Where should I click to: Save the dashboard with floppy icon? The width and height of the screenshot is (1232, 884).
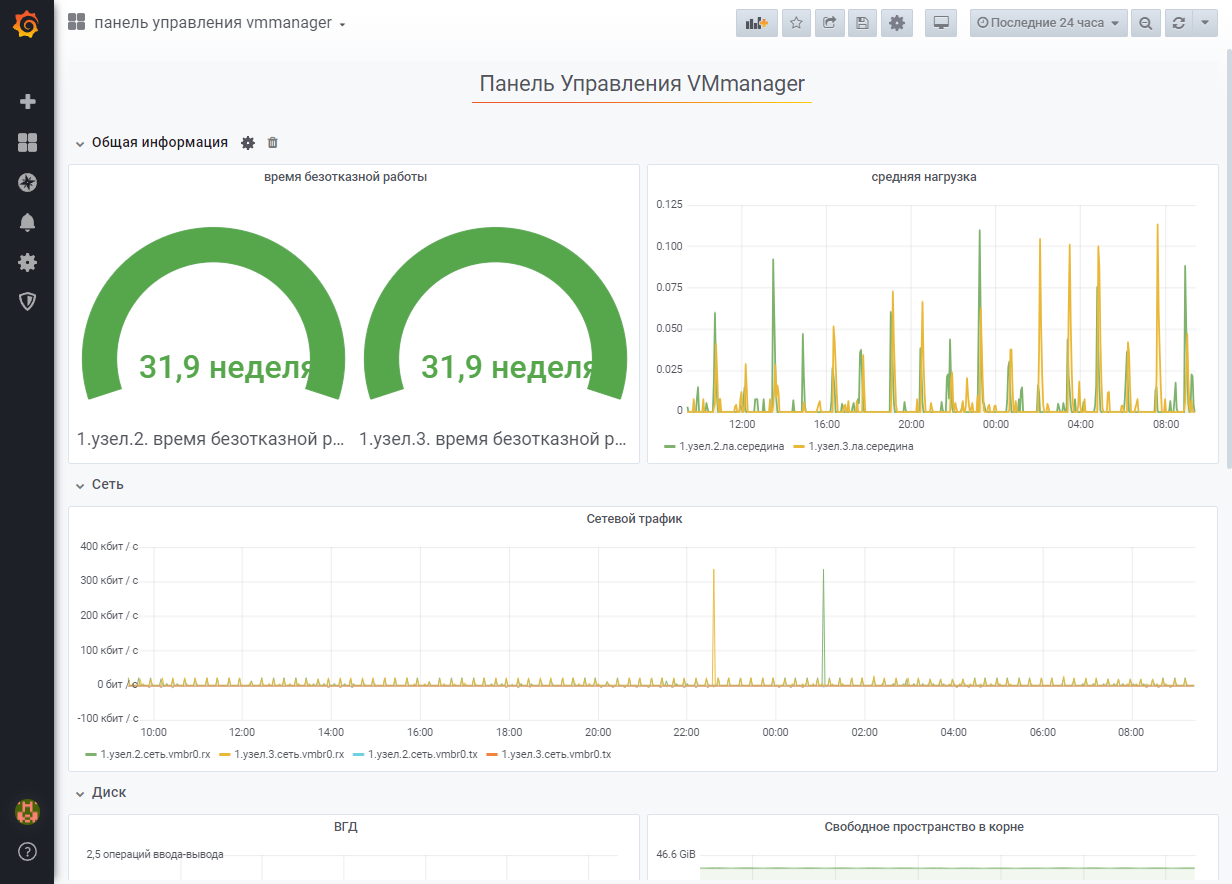pos(861,23)
